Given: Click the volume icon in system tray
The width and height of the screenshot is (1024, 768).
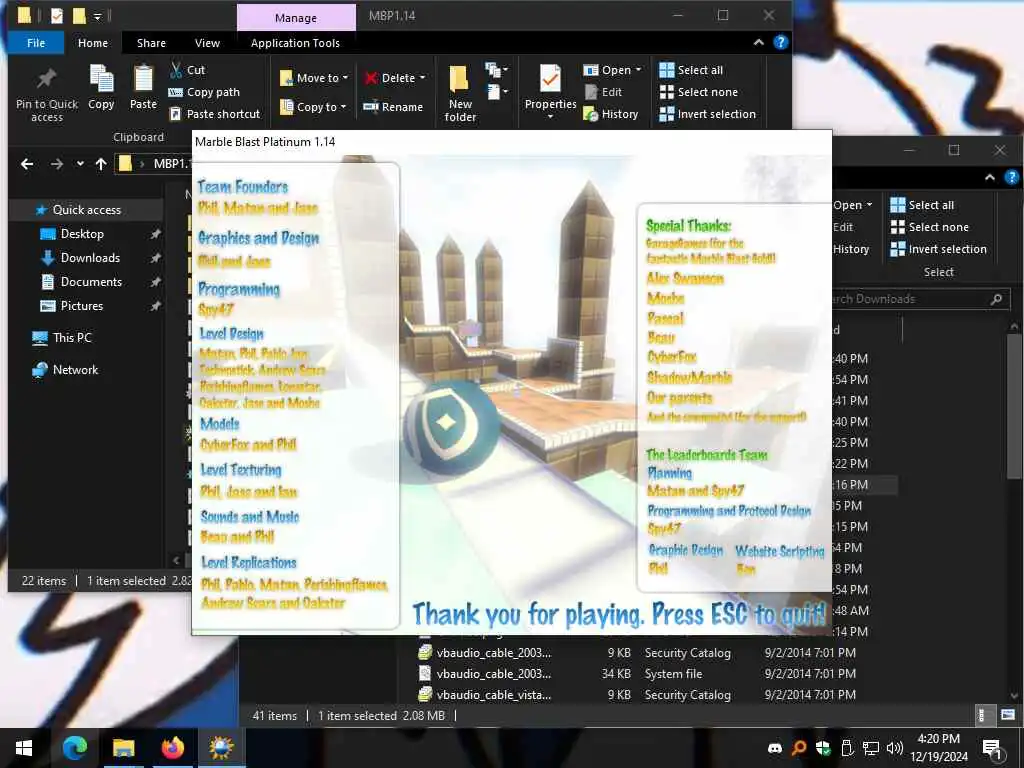Looking at the screenshot, I should (894, 748).
